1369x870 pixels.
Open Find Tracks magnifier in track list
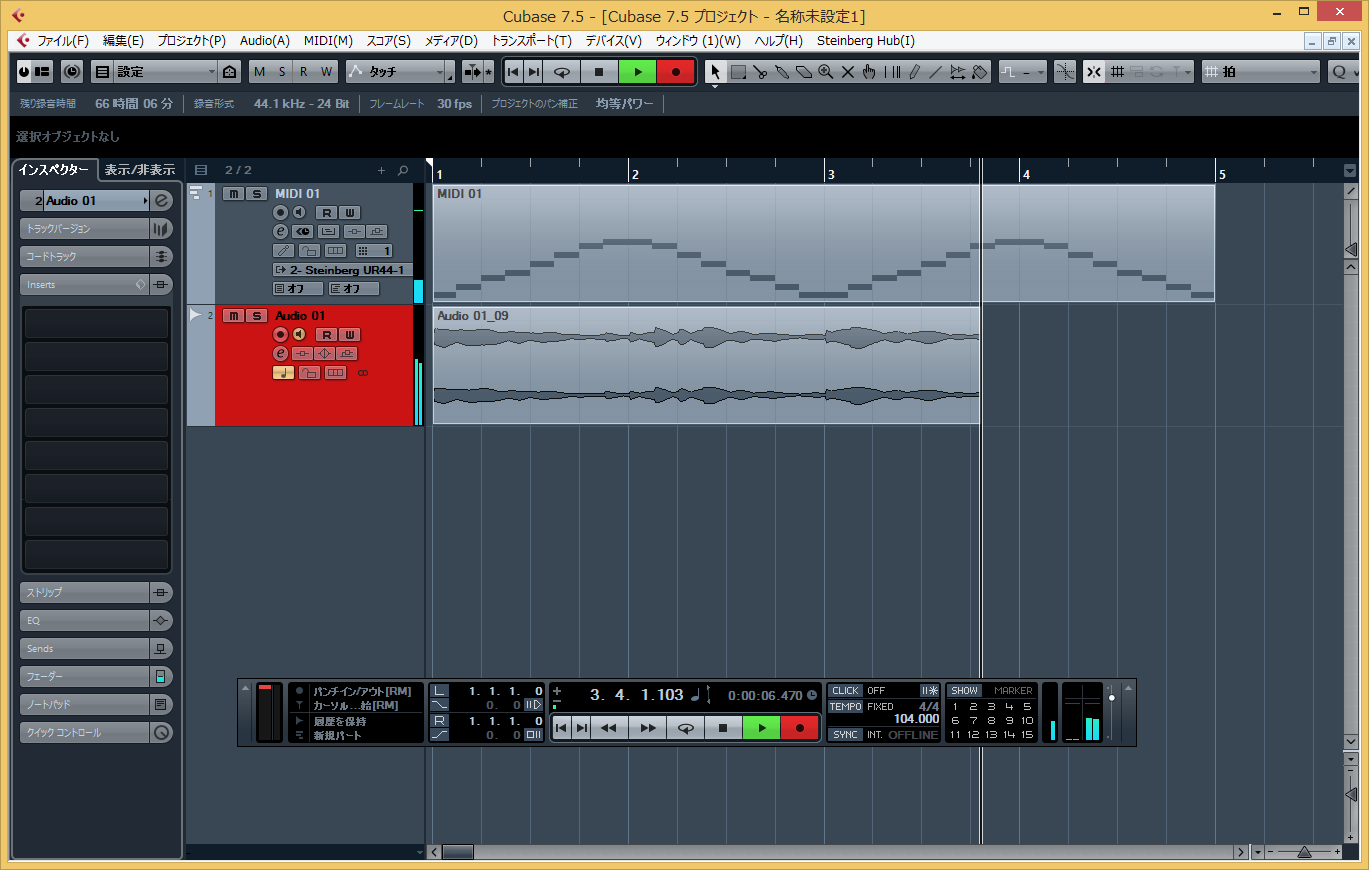[x=403, y=170]
